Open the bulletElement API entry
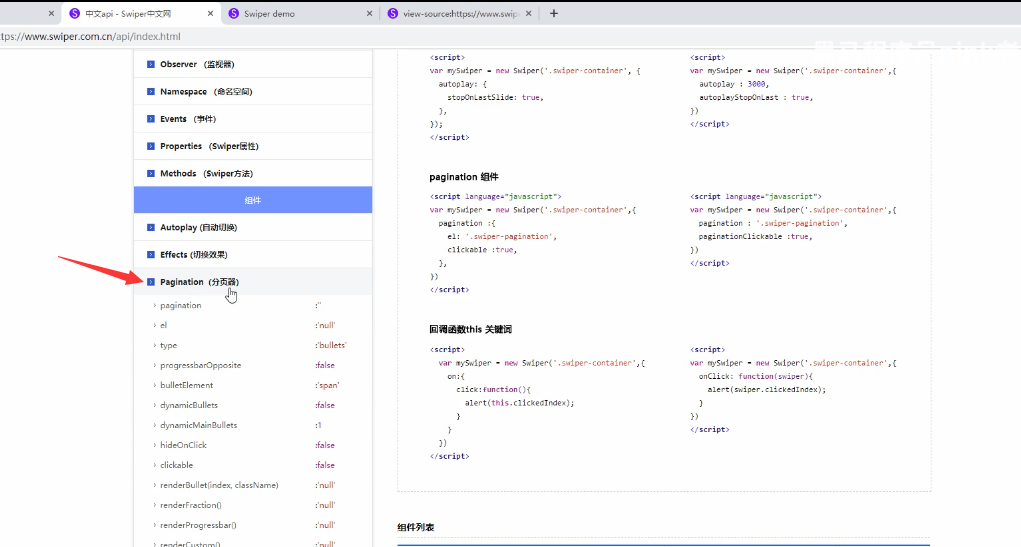Image resolution: width=1021 pixels, height=547 pixels. coord(186,386)
